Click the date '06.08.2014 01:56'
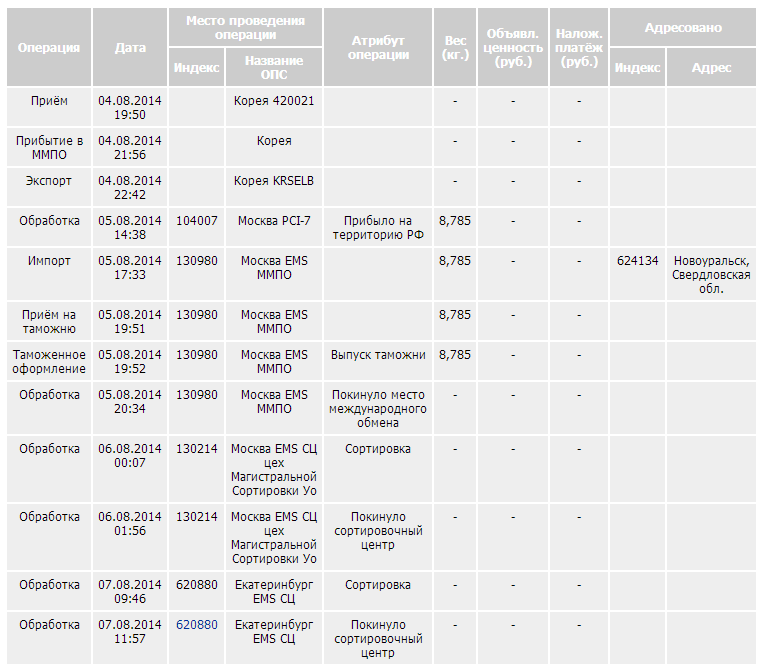The image size is (762, 670). click(130, 523)
